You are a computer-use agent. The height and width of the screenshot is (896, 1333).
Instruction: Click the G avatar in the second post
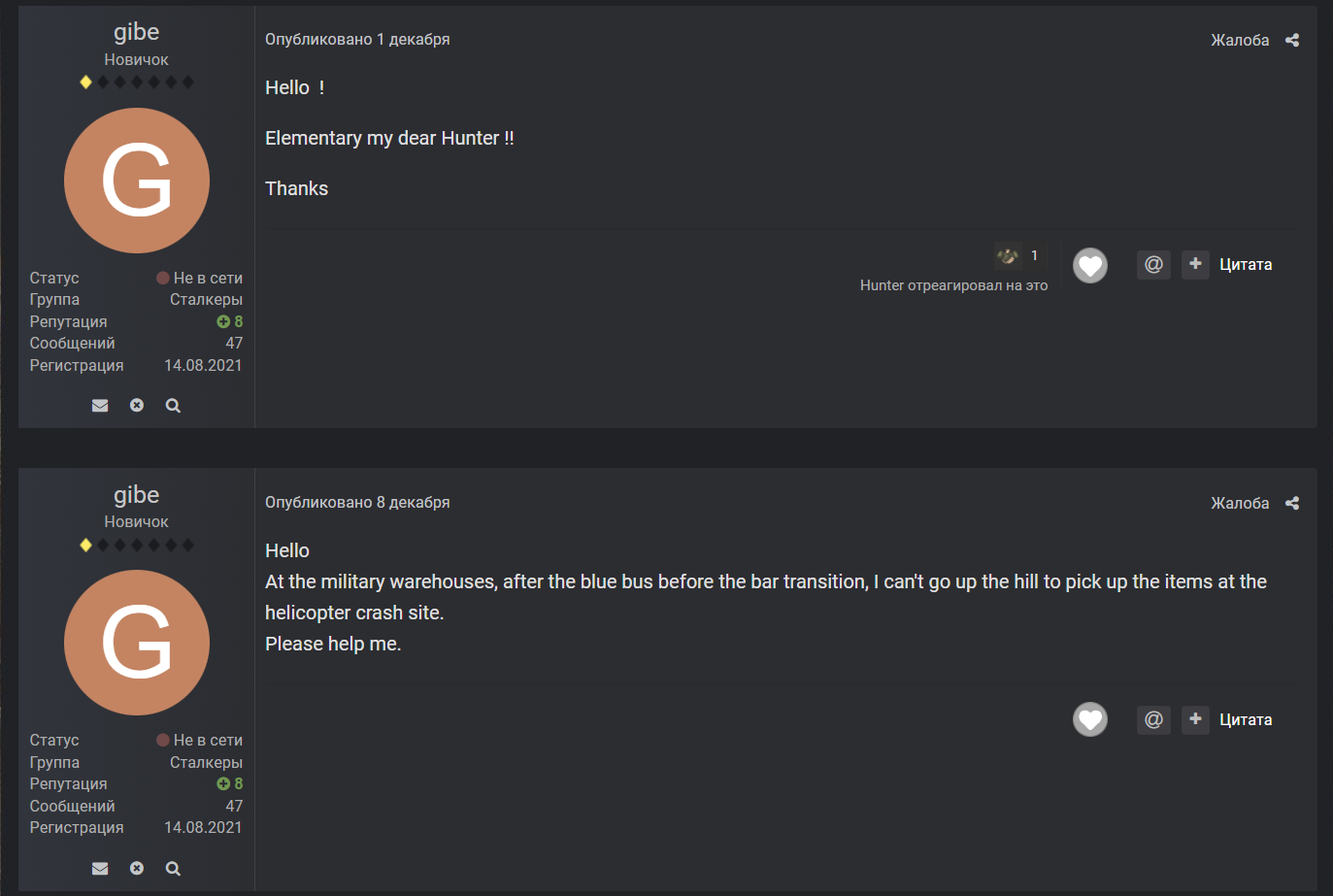coord(137,643)
